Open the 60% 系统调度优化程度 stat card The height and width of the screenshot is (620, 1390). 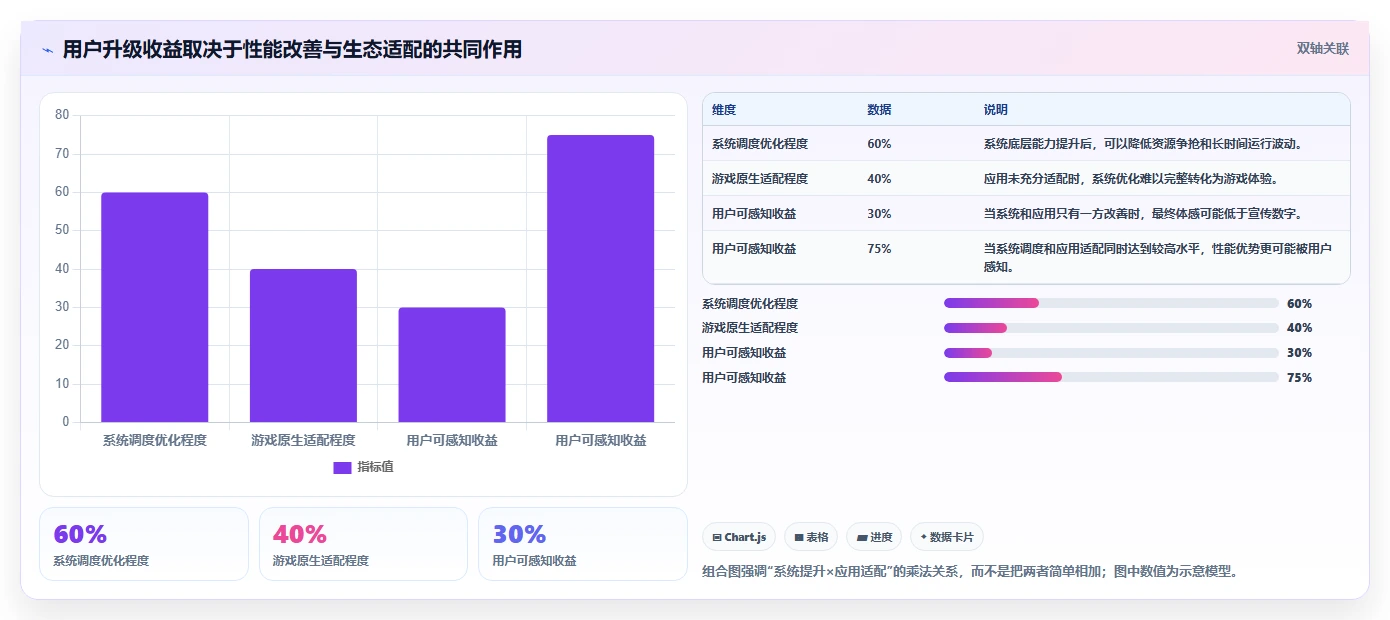pos(144,544)
